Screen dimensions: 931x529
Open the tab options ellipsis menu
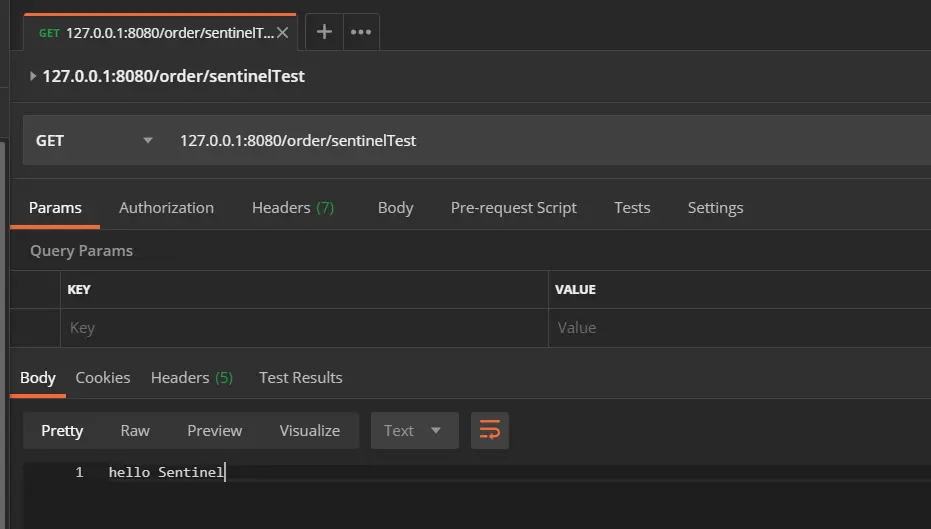(361, 32)
